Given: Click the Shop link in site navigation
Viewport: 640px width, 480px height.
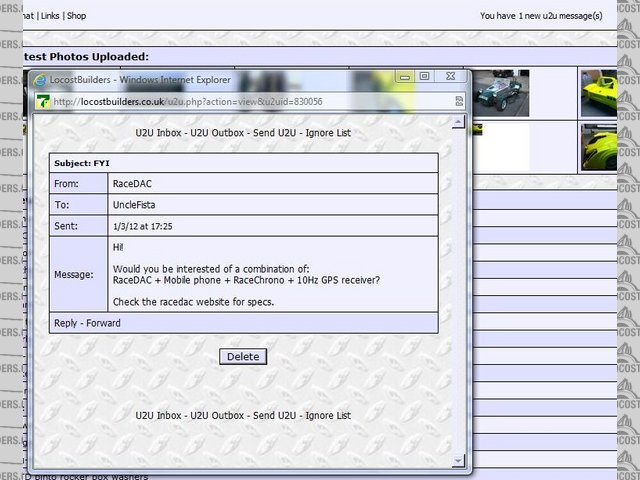Looking at the screenshot, I should pos(76,16).
